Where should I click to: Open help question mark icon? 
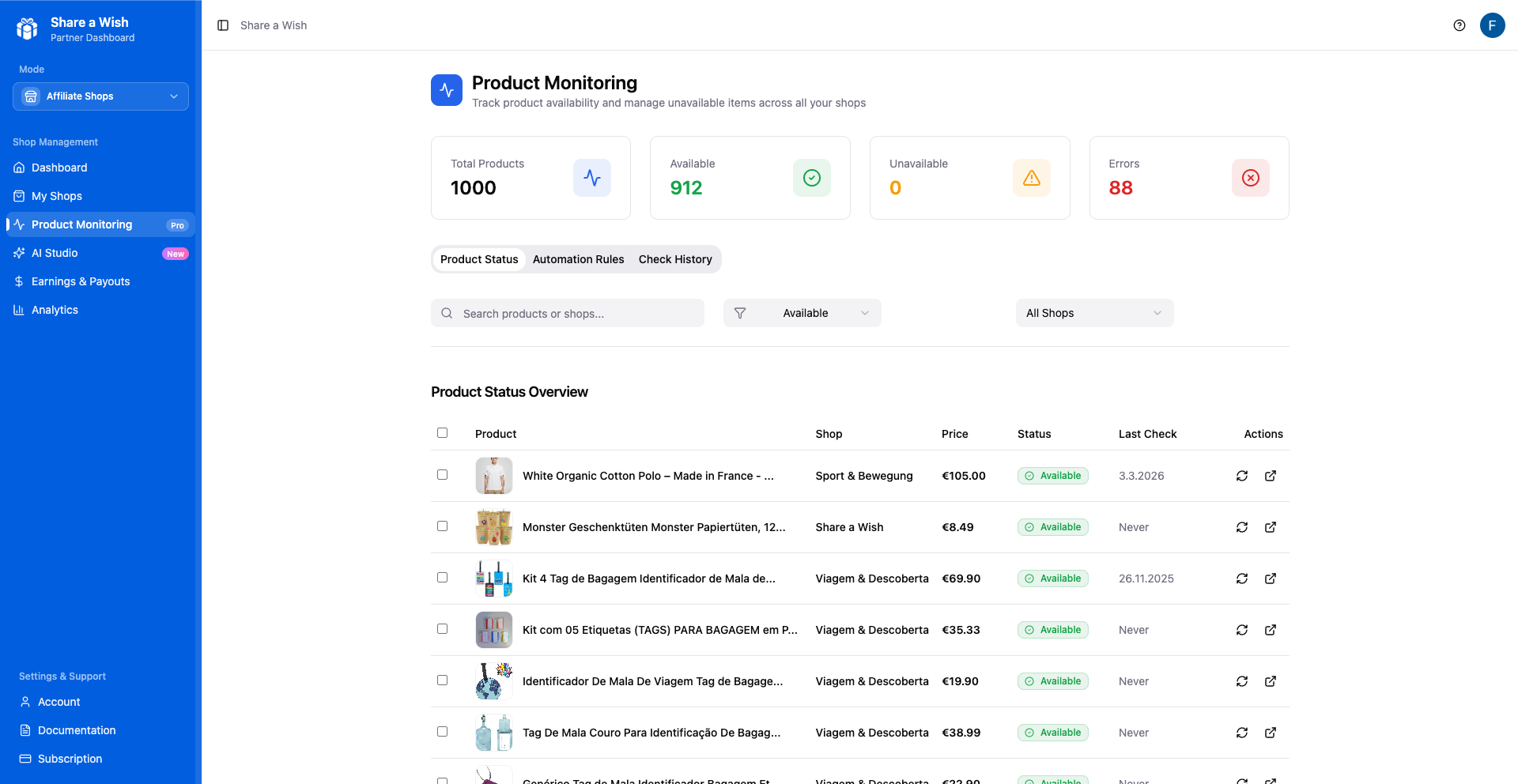tap(1459, 25)
